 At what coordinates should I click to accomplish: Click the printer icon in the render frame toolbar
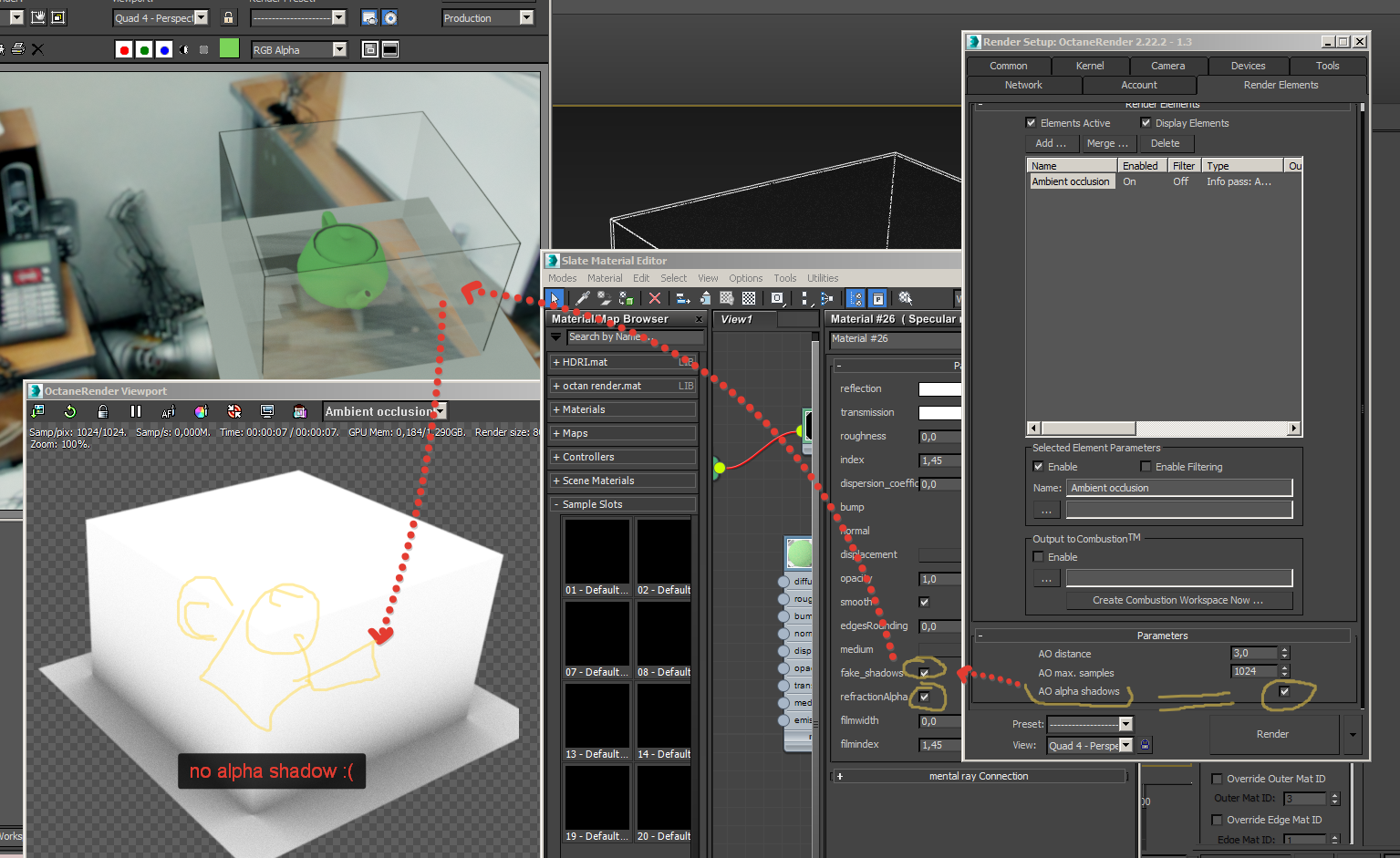(x=17, y=49)
